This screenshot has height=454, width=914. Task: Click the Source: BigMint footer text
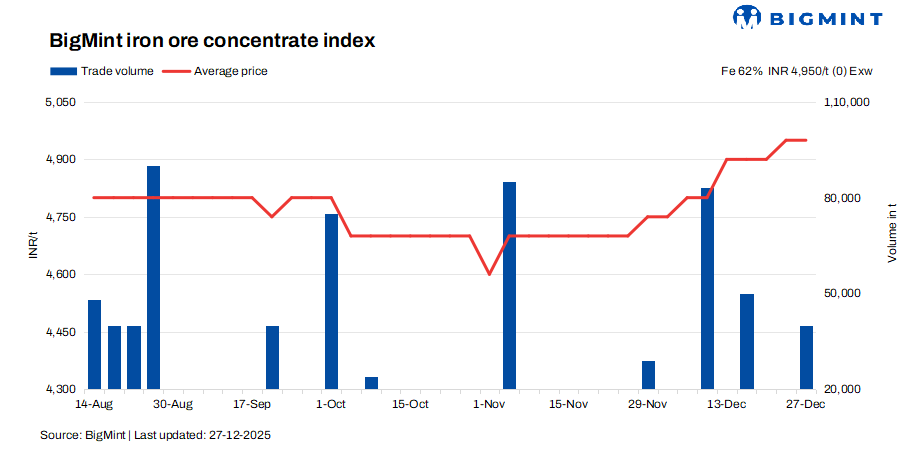coord(155,435)
